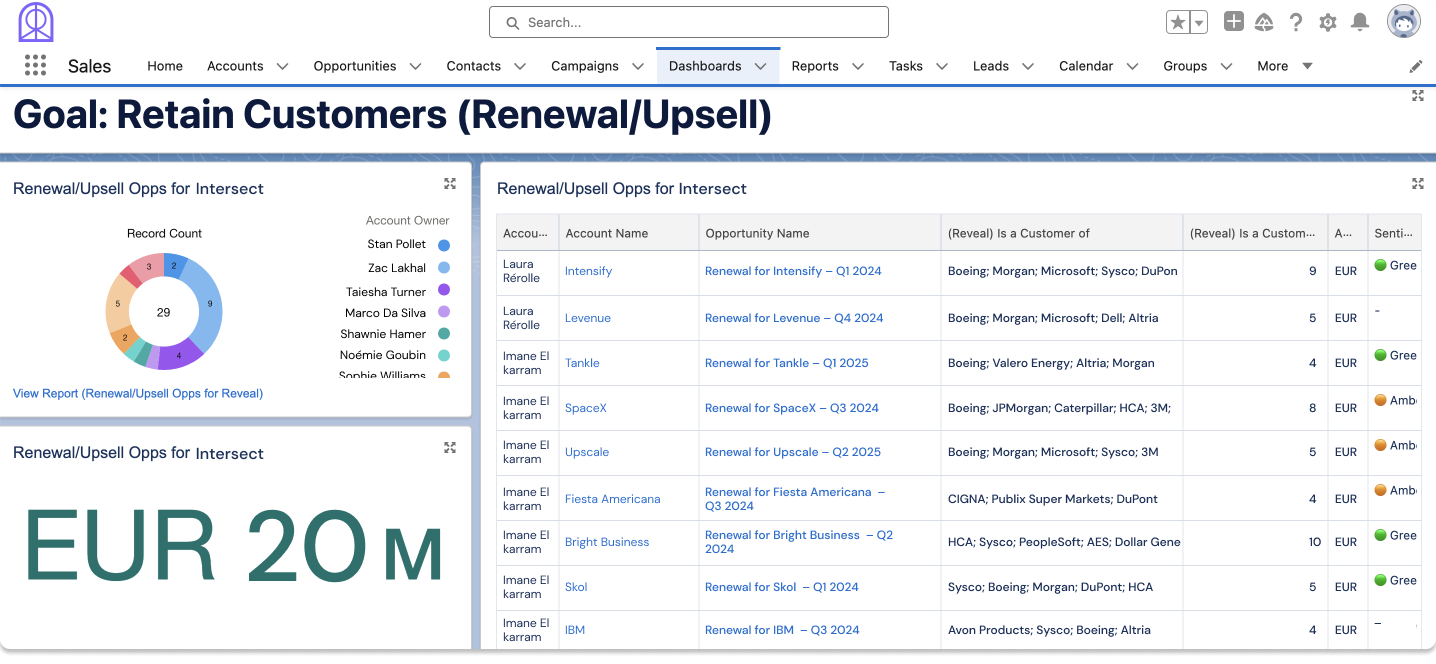Open the Bright Business account link
Image resolution: width=1436 pixels, height=664 pixels.
coord(607,542)
